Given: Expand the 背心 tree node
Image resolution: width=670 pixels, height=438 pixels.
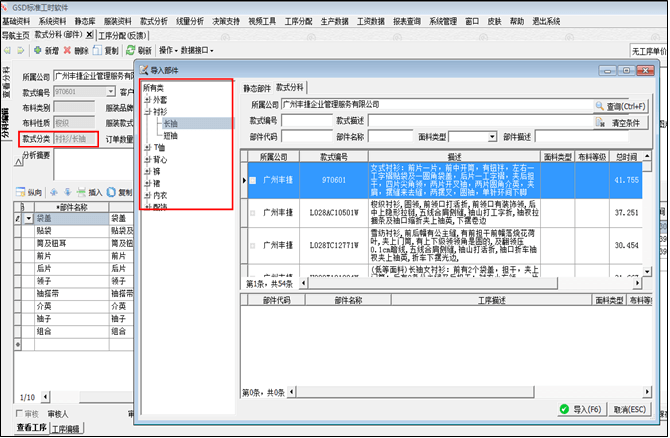Looking at the screenshot, I should click(147, 160).
